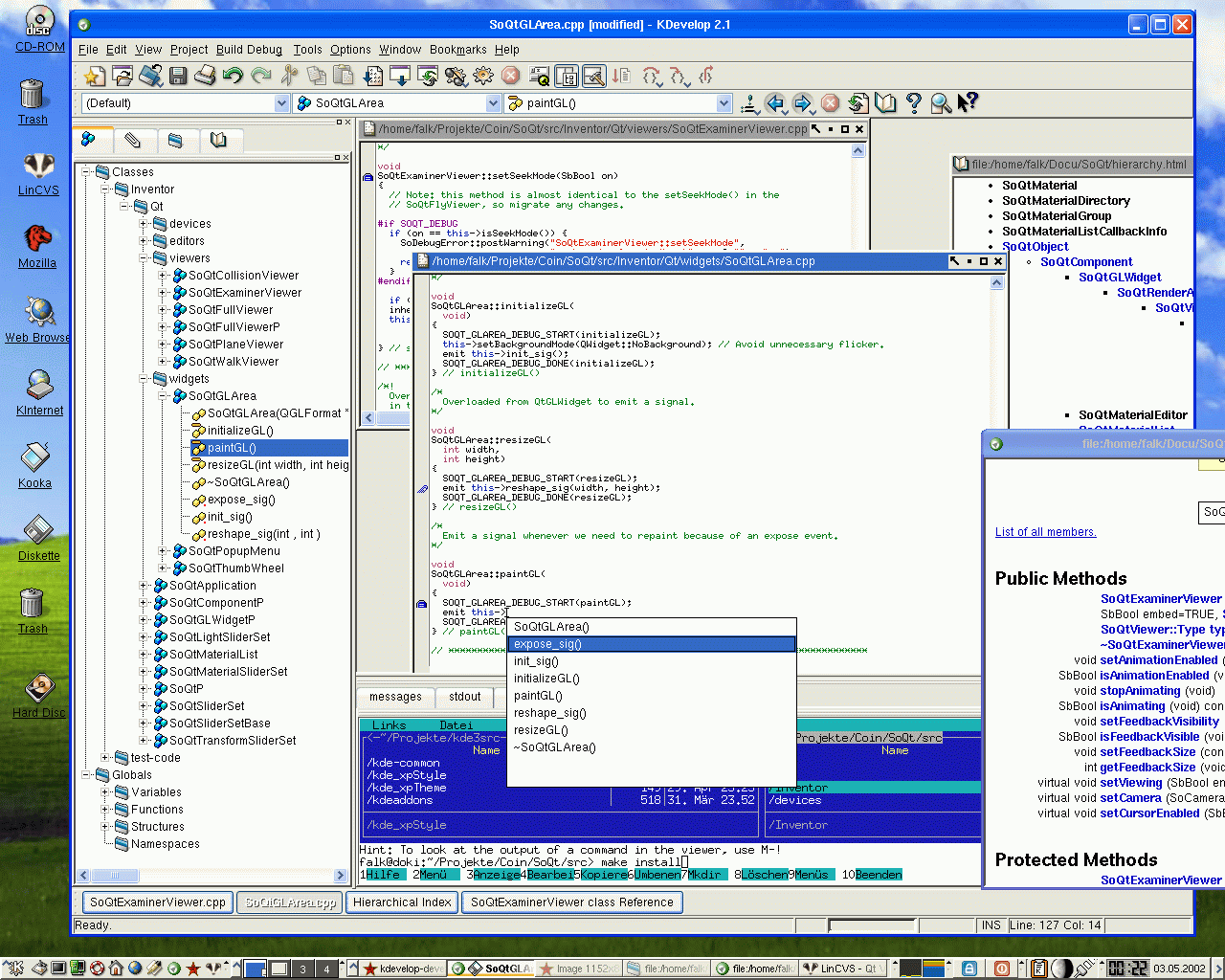This screenshot has width=1225, height=980.
Task: Open the documentation book icon
Action: [x=886, y=102]
